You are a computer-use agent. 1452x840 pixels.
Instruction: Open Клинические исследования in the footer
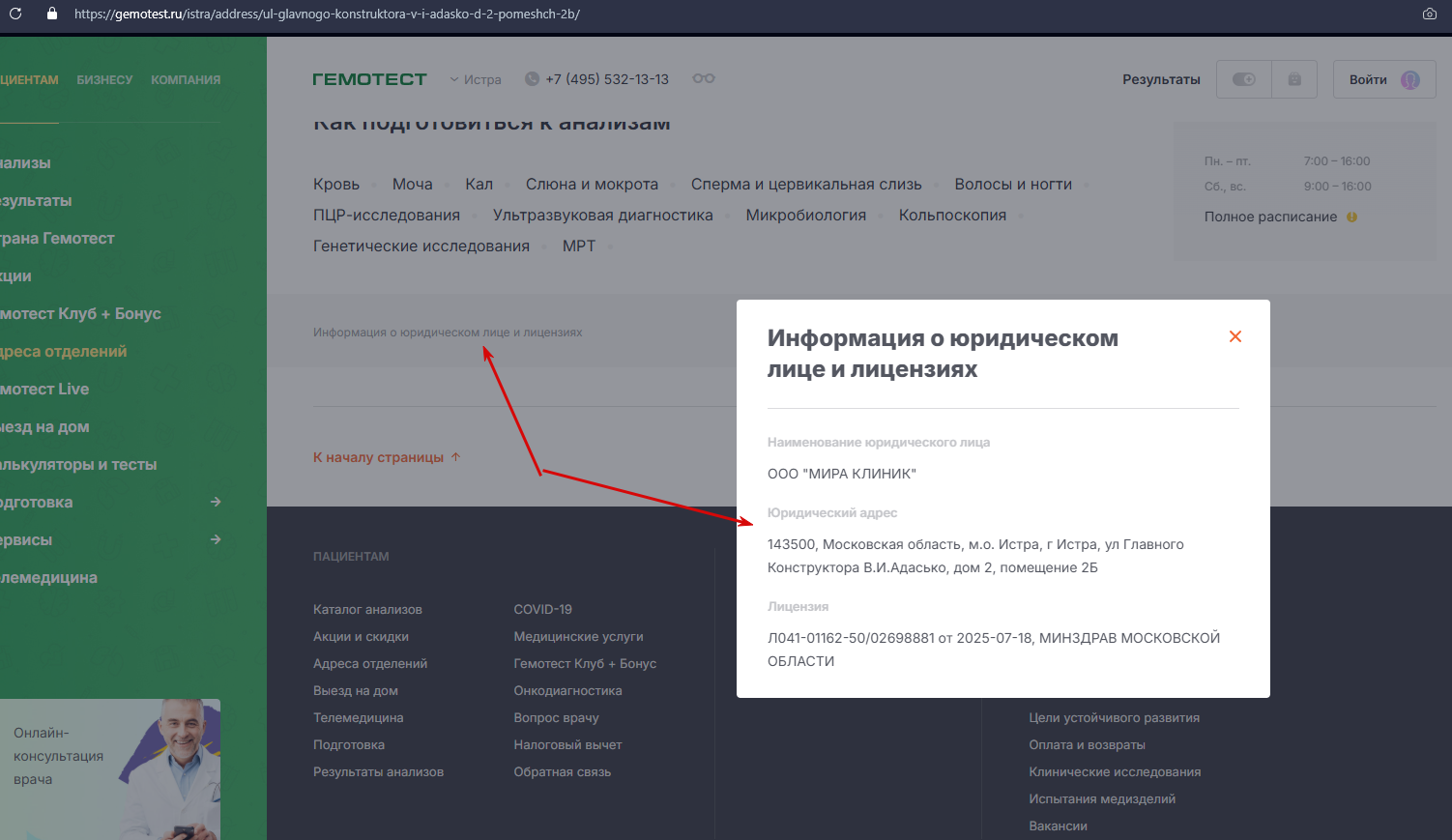(x=1116, y=772)
